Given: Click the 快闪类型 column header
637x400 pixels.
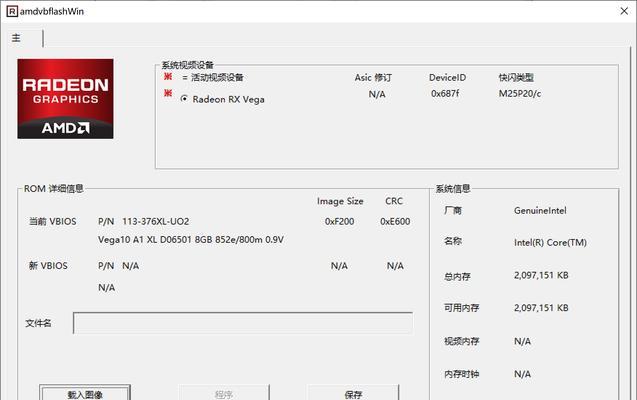Looking at the screenshot, I should (x=516, y=78).
